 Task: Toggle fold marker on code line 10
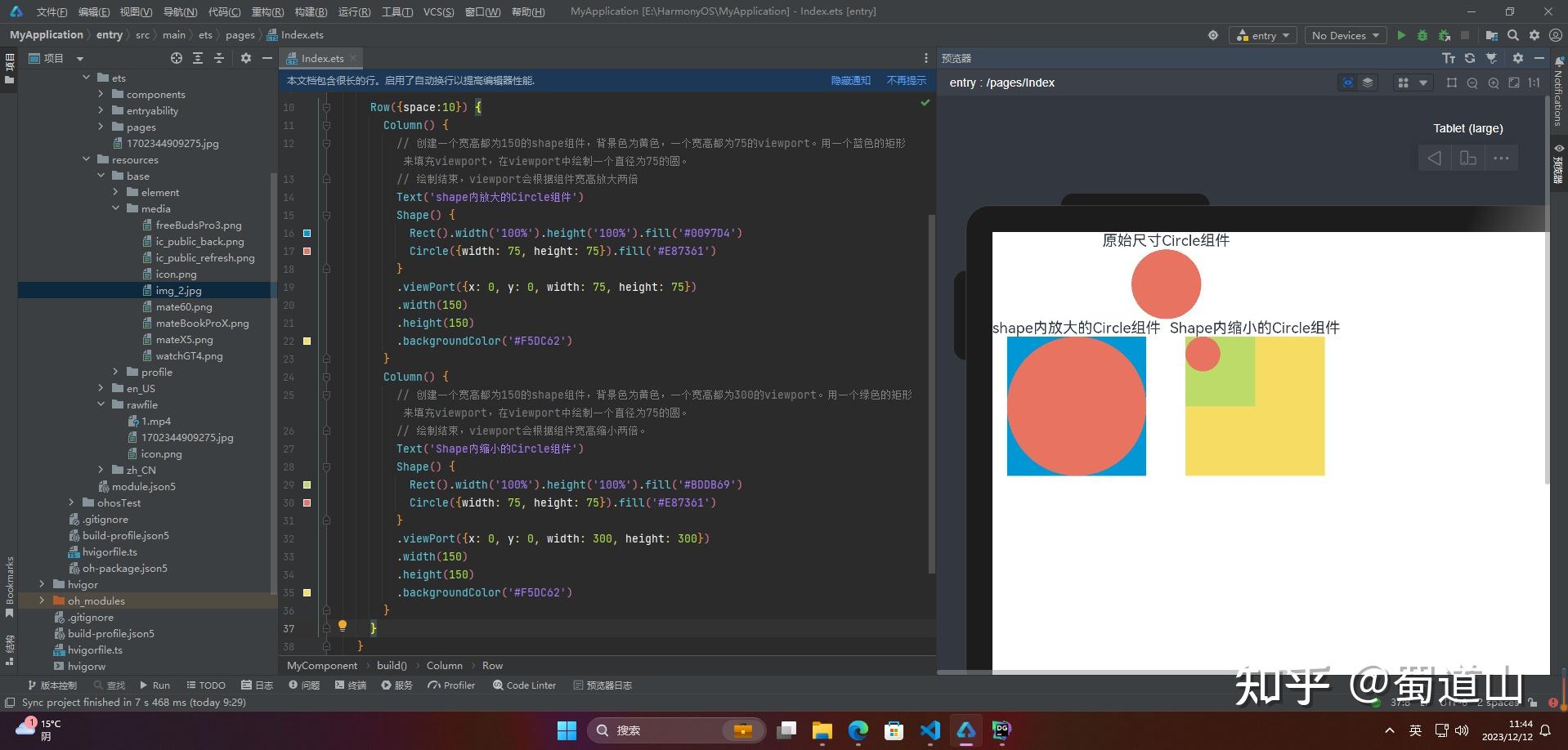326,107
